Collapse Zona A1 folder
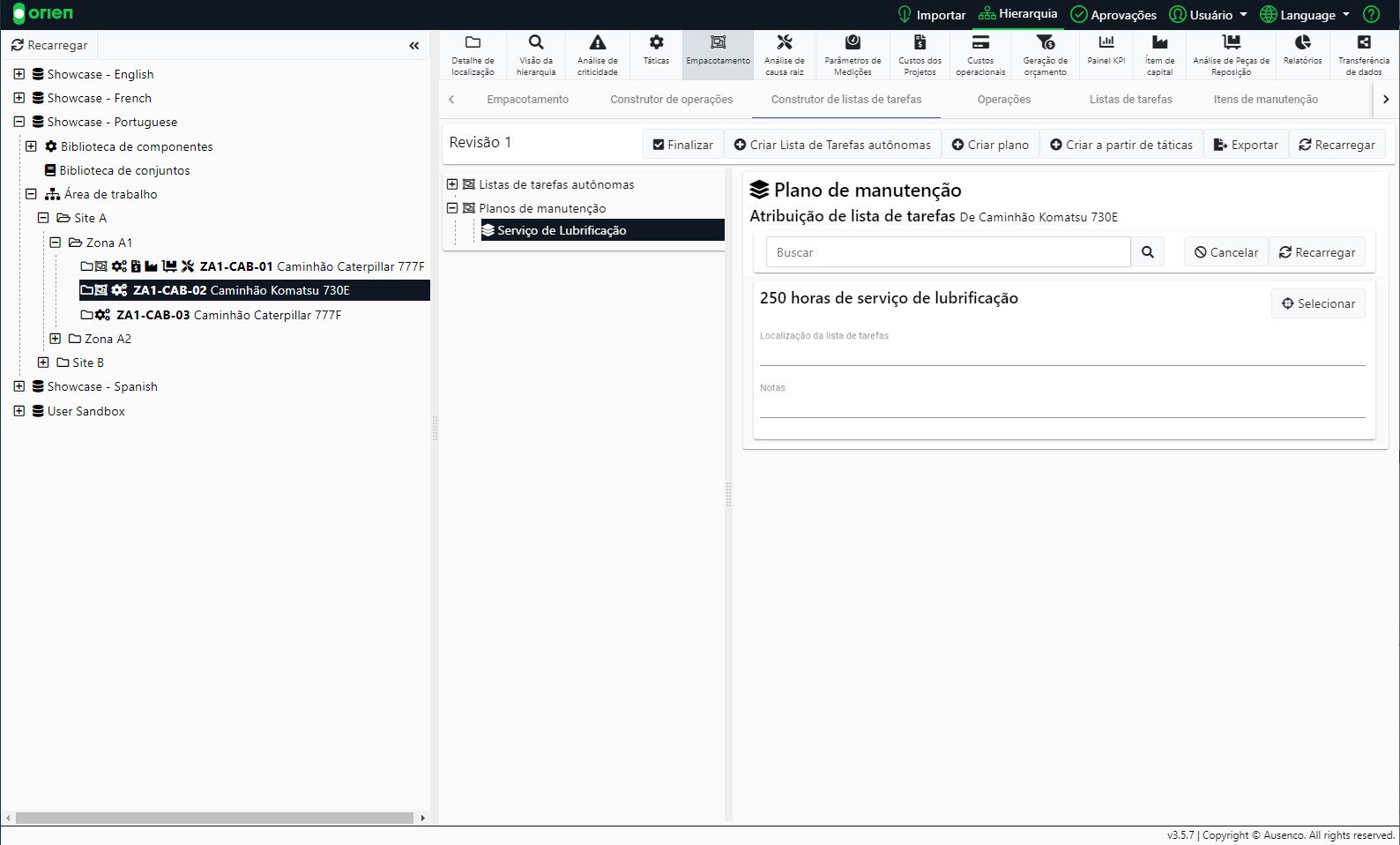 pos(56,243)
